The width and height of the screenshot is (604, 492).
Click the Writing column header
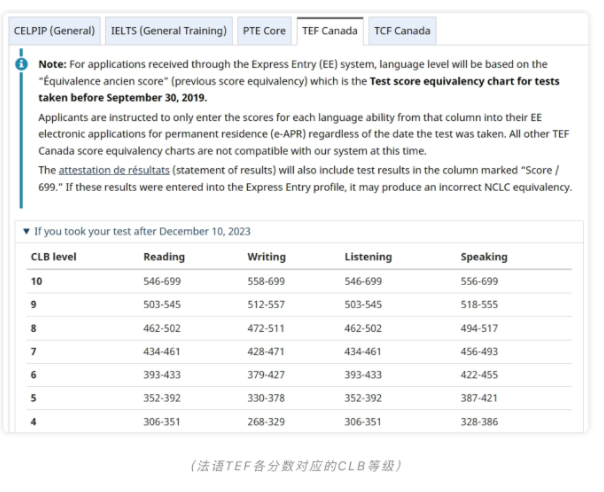tap(266, 257)
